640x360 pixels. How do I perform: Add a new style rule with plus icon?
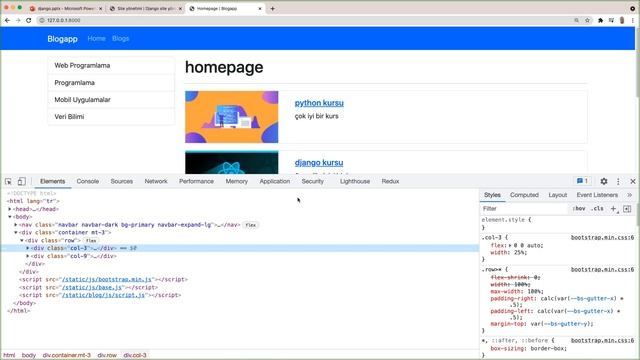point(613,209)
